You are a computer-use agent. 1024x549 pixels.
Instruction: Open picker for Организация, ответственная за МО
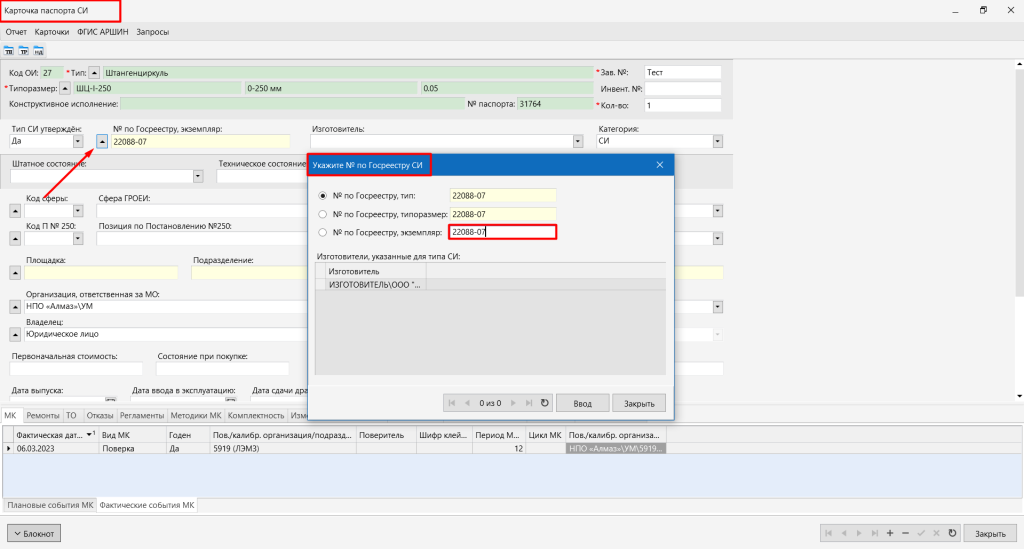(x=15, y=307)
